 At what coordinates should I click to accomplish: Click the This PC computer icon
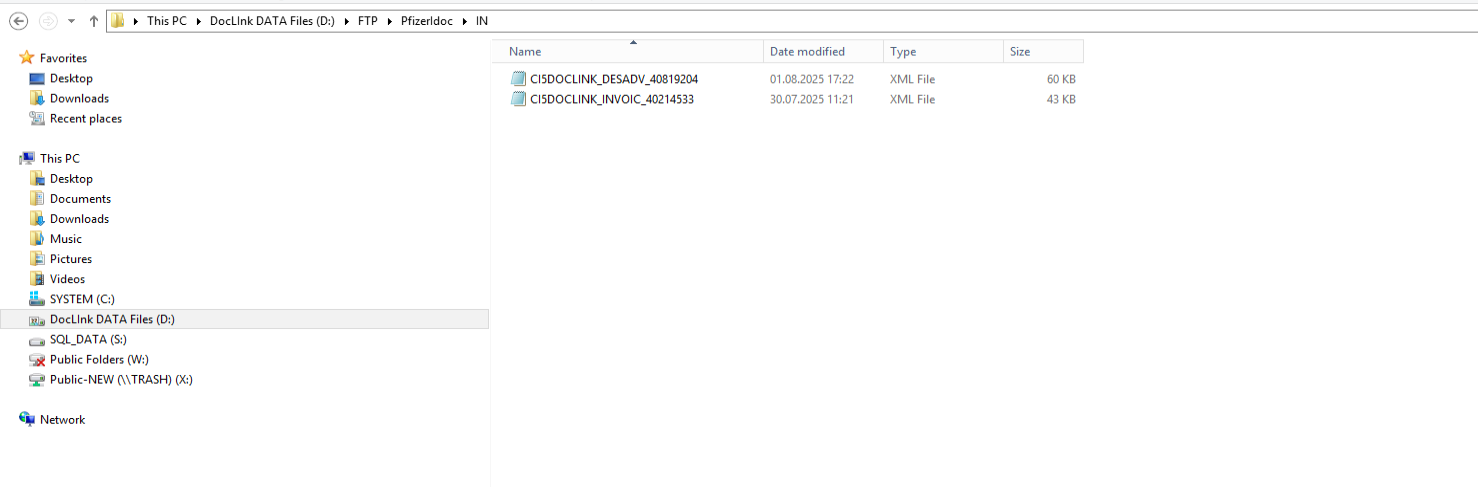point(27,158)
